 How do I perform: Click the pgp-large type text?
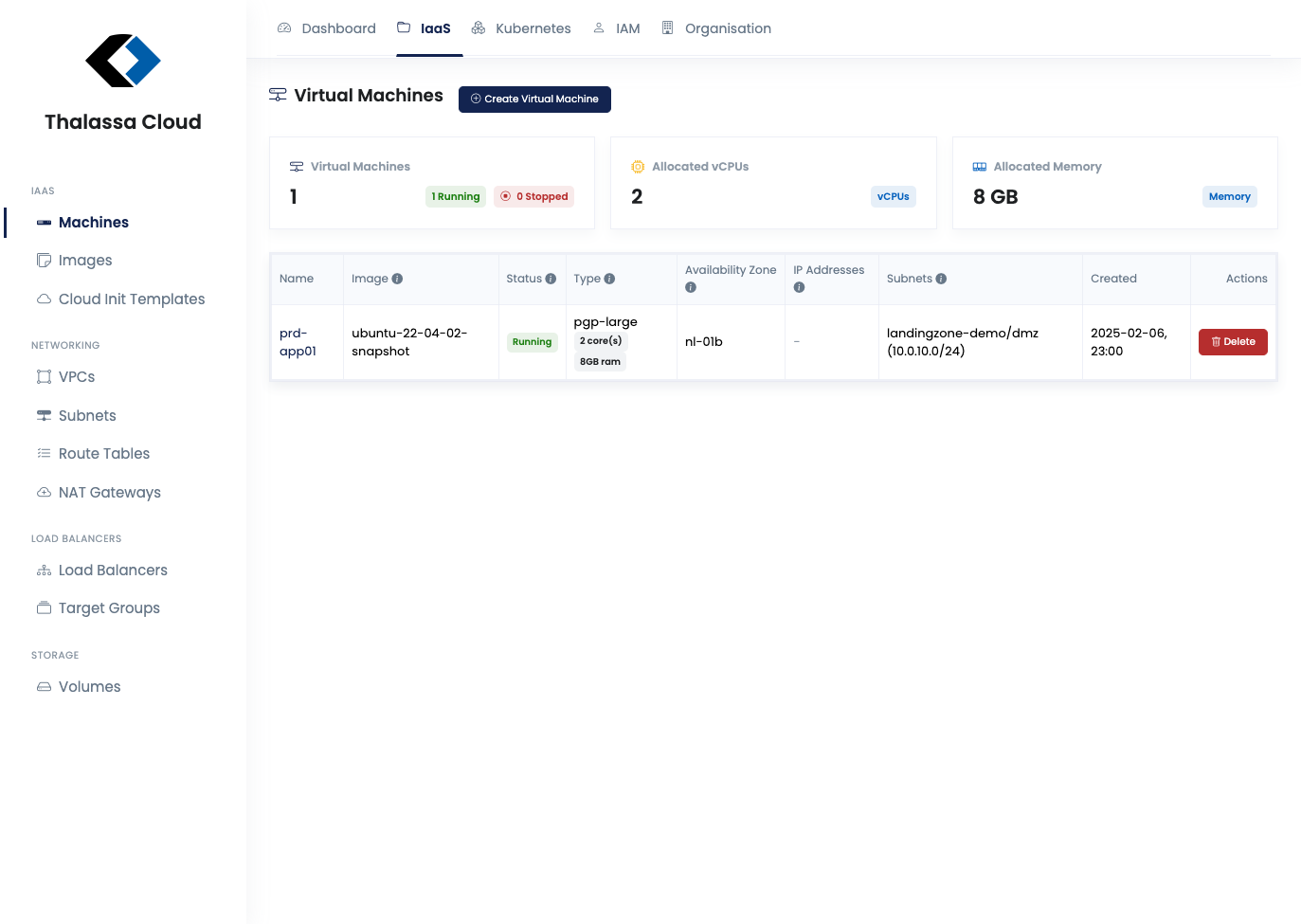click(x=605, y=322)
